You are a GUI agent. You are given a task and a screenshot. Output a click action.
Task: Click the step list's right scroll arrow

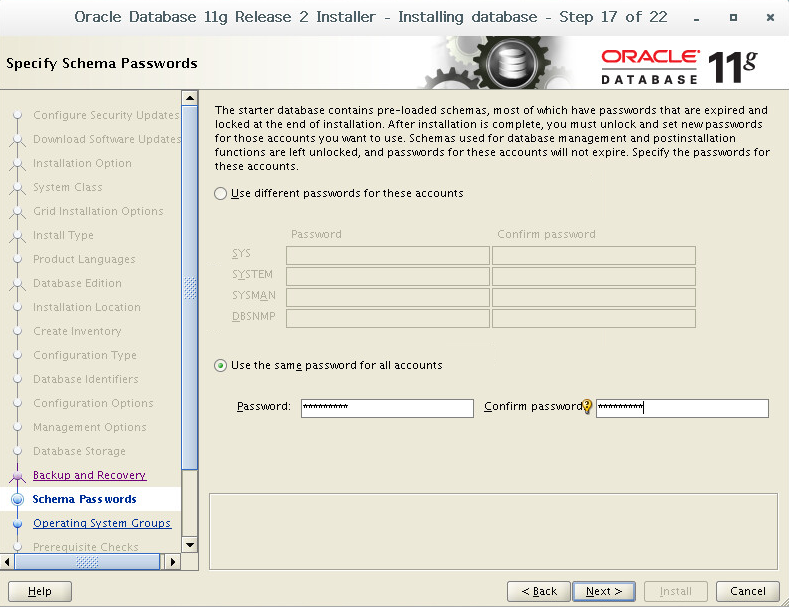[173, 561]
